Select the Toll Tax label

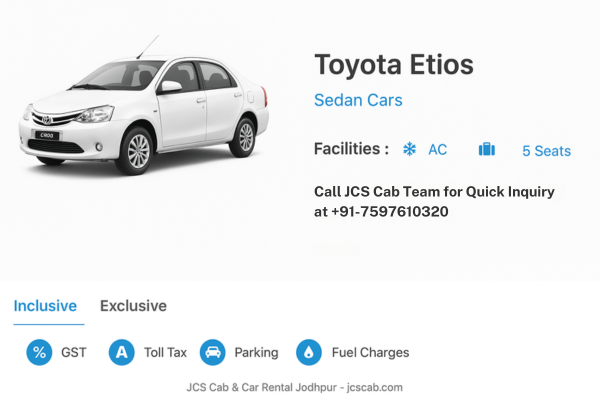click(165, 353)
